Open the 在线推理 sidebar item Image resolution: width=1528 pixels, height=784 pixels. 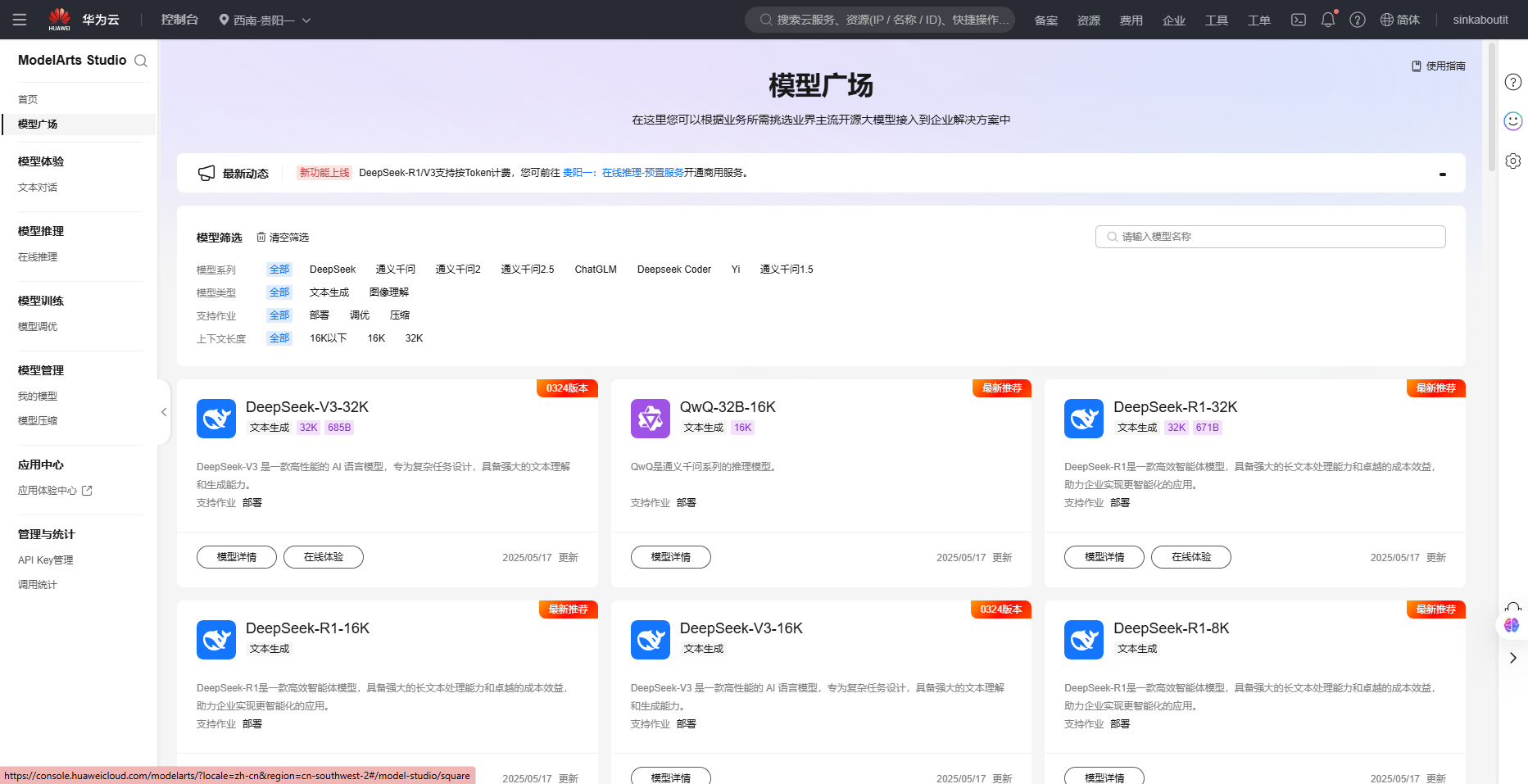(x=38, y=257)
